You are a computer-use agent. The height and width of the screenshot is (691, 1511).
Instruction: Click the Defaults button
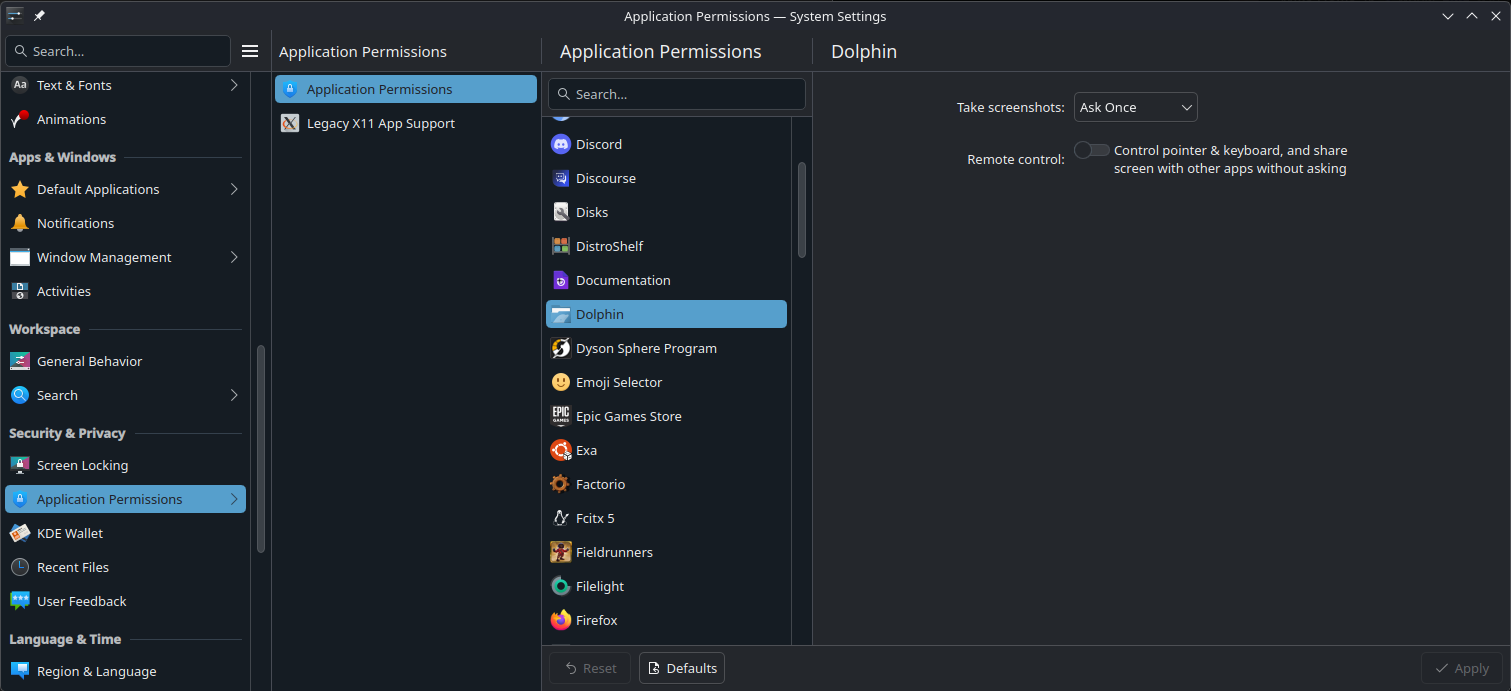[682, 668]
